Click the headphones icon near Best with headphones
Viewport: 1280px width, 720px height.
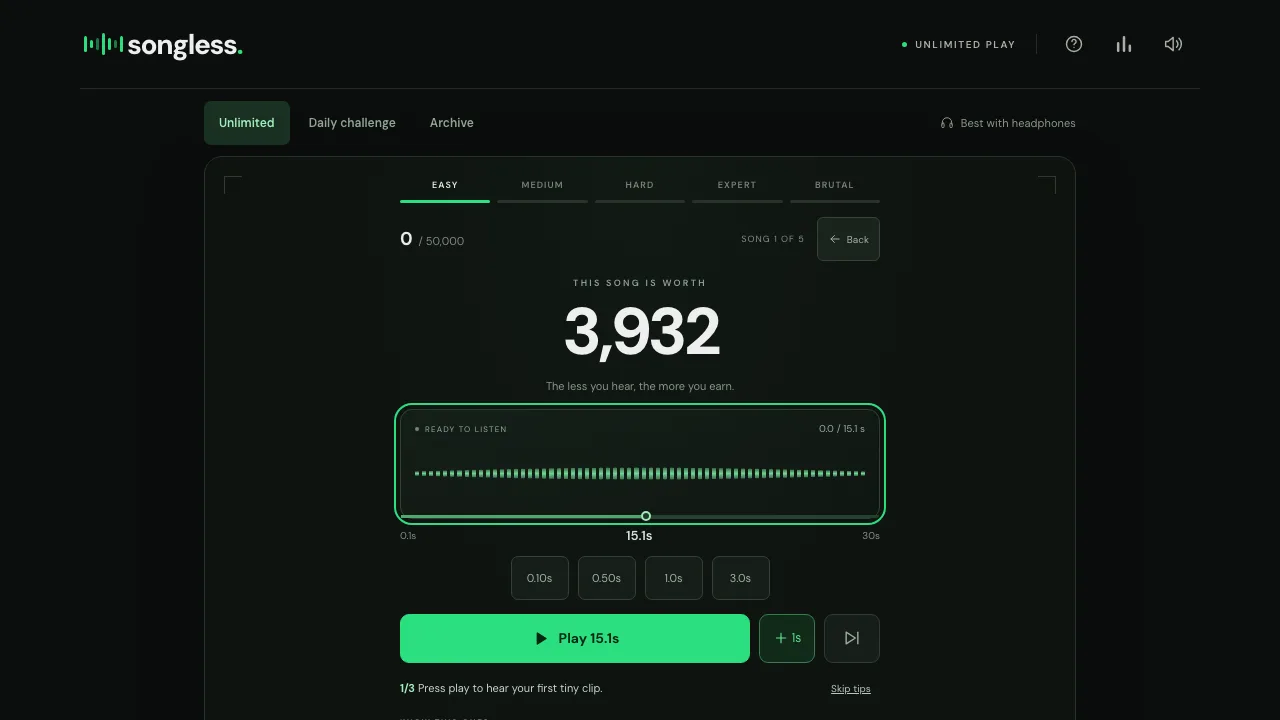click(x=947, y=123)
